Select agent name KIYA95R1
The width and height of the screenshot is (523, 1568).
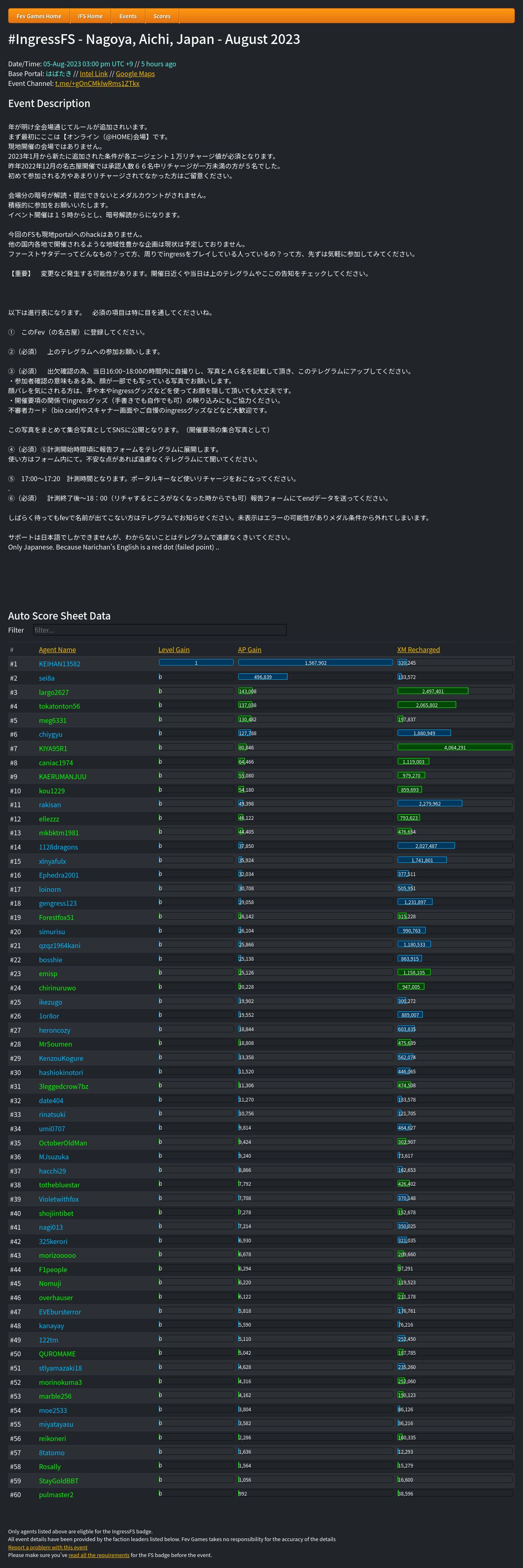53,749
